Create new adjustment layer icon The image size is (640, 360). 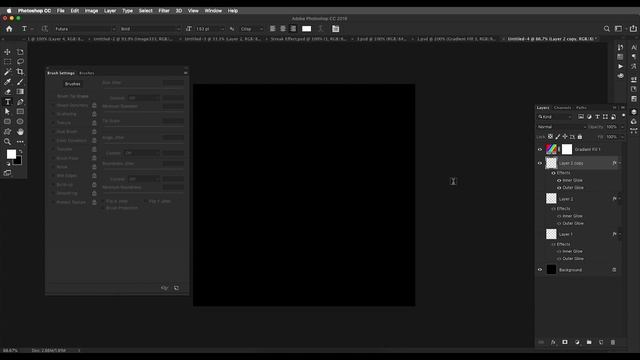click(x=577, y=342)
